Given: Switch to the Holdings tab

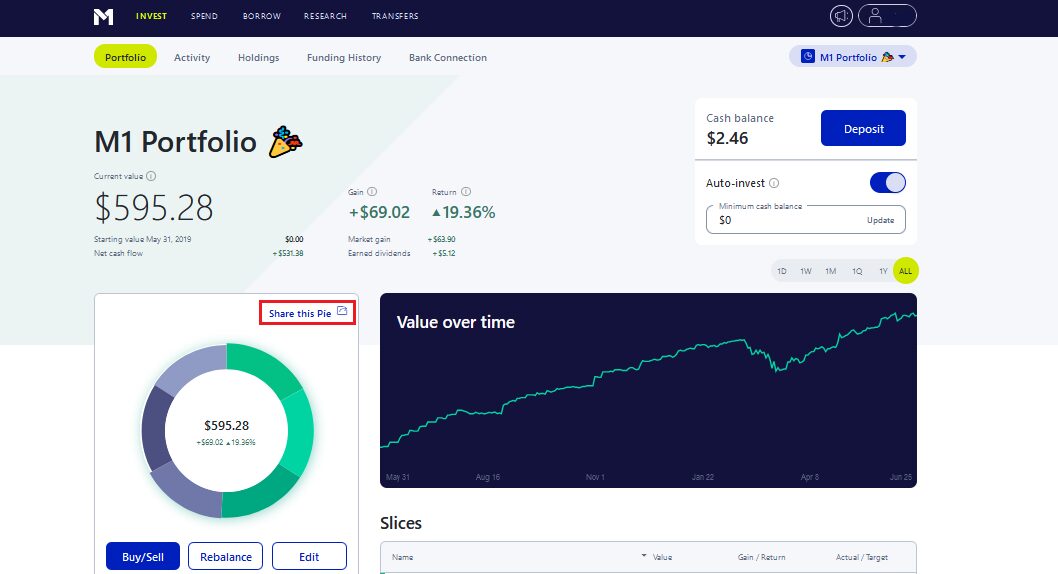Looking at the screenshot, I should click(x=258, y=57).
